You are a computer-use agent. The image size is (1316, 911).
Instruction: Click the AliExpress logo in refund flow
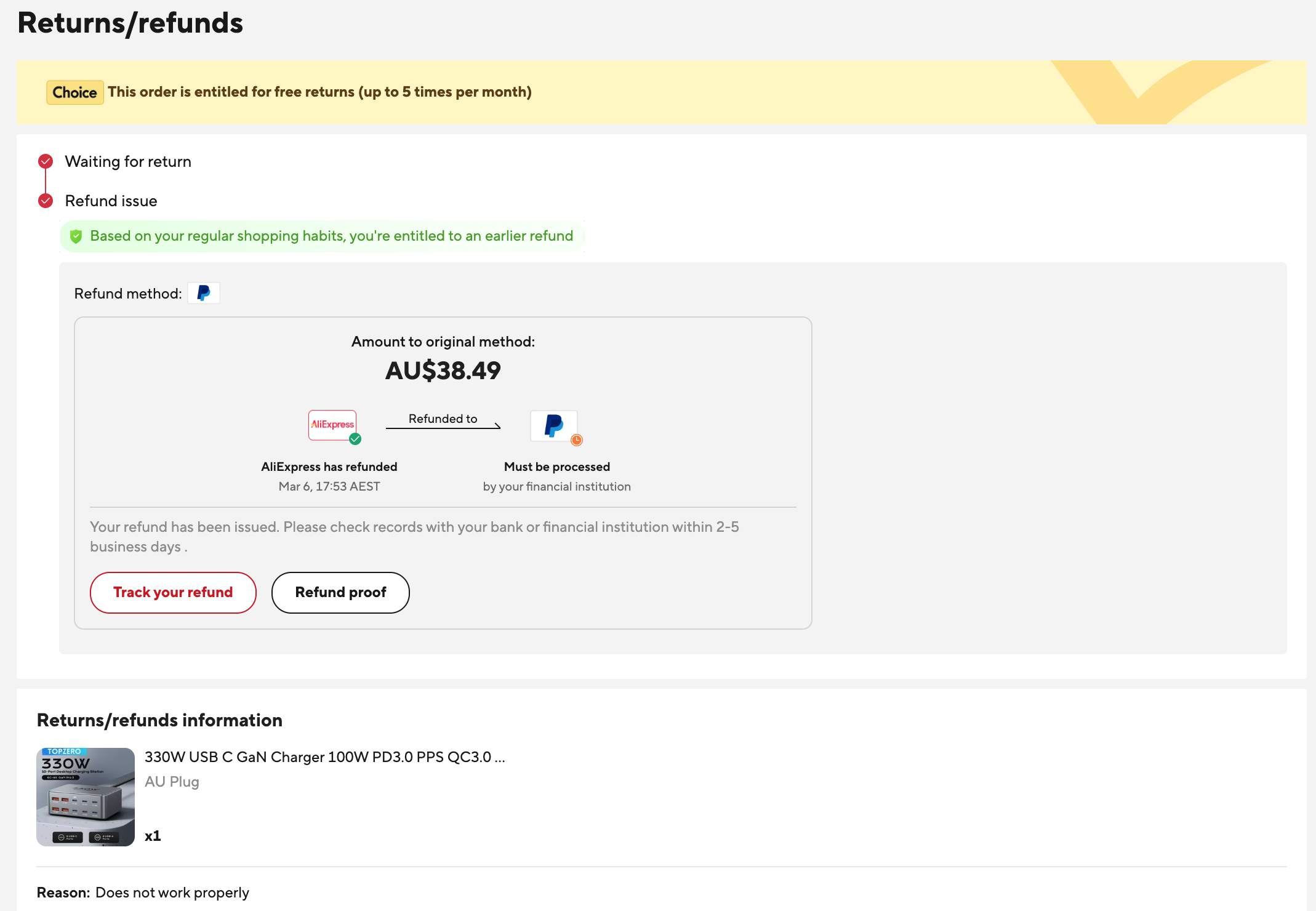(x=332, y=425)
